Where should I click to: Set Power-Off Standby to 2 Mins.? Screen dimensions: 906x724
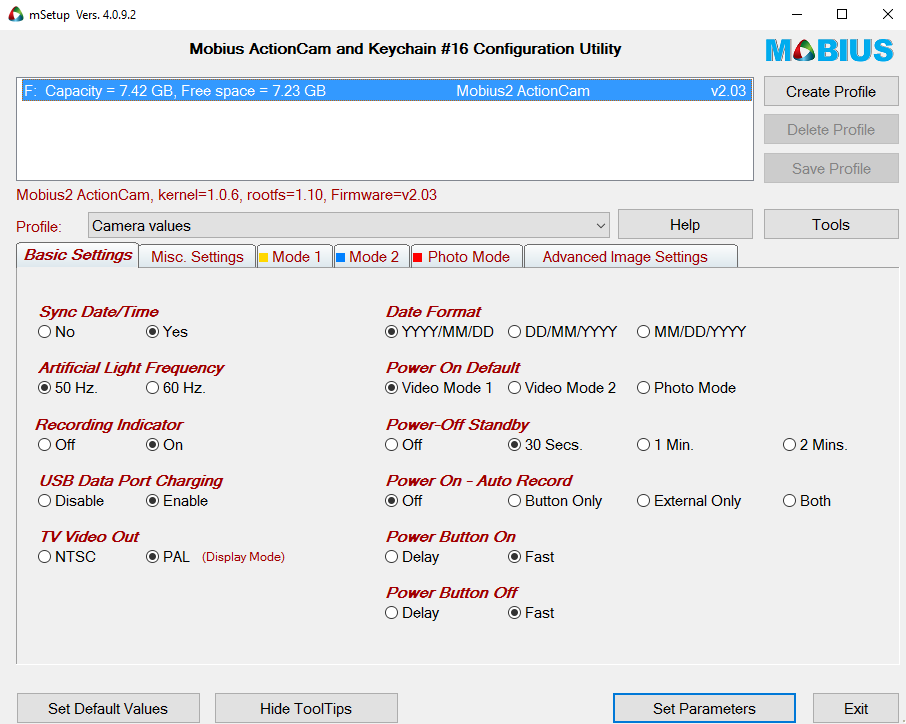click(815, 445)
